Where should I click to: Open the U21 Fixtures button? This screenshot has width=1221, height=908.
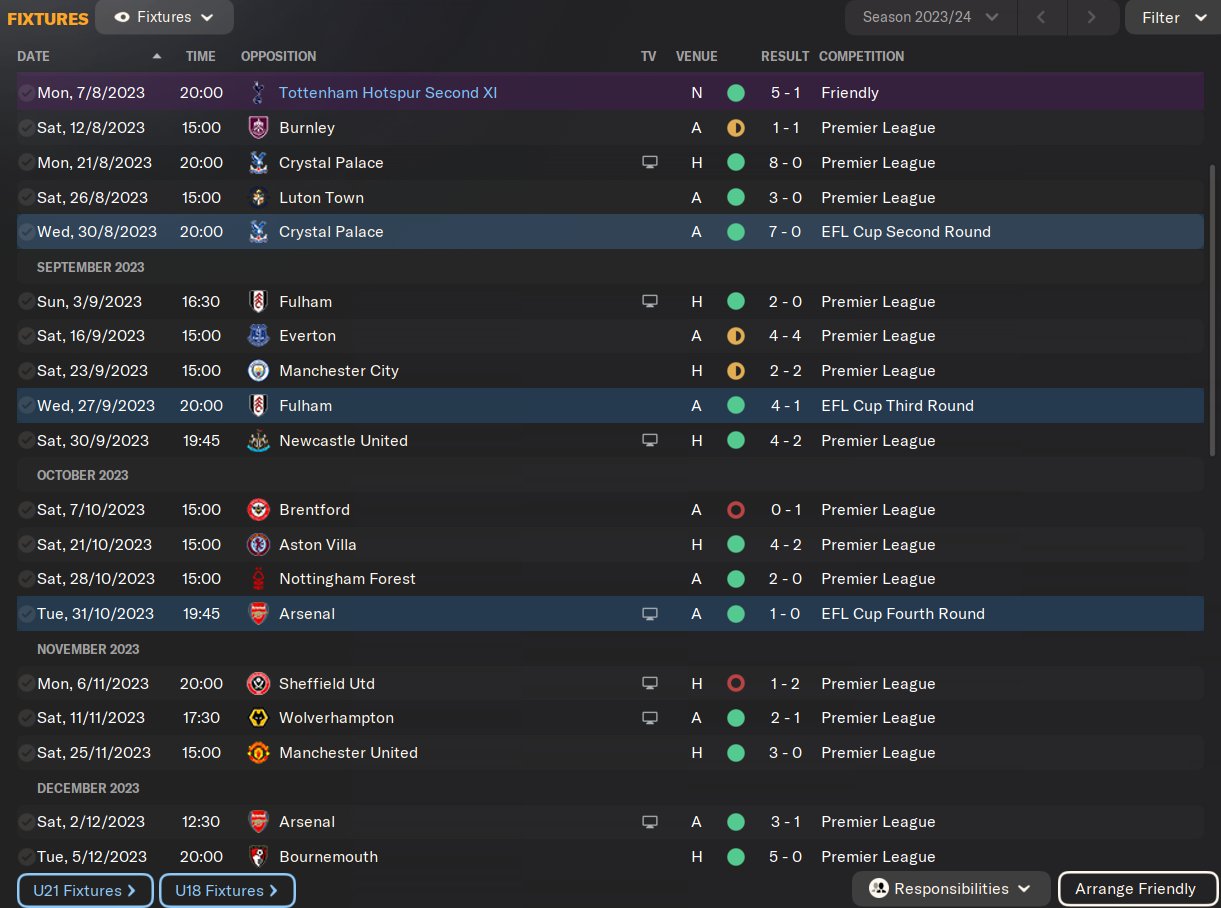pos(85,890)
